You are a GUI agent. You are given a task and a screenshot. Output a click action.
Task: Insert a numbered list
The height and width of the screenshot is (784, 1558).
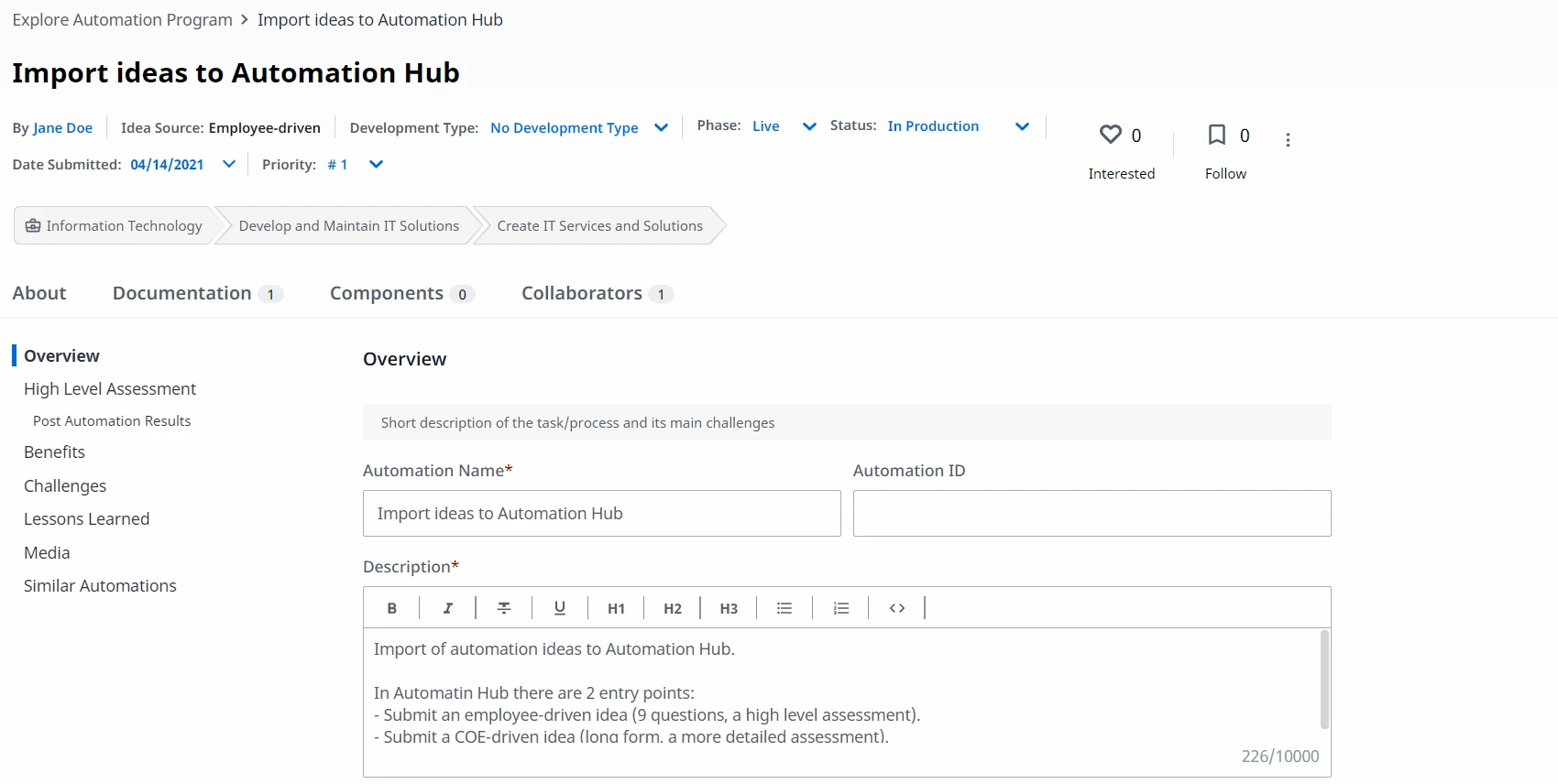tap(841, 608)
